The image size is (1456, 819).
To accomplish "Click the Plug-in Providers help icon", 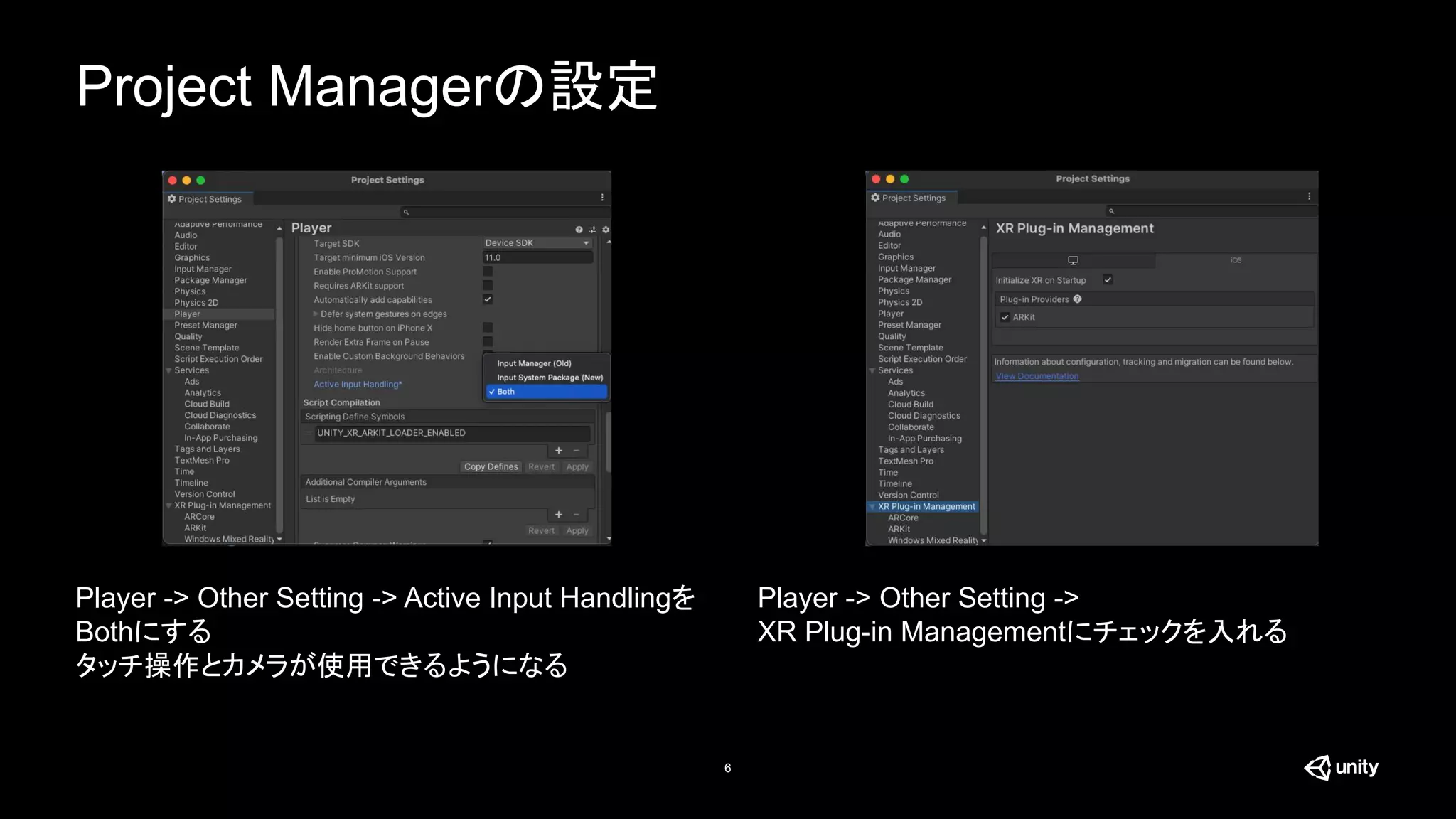I will point(1077,299).
